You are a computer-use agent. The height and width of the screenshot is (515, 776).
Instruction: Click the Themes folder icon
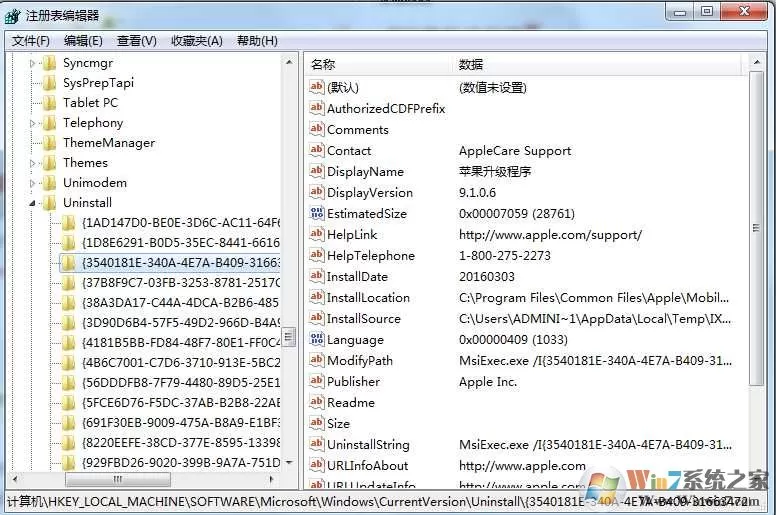point(49,162)
